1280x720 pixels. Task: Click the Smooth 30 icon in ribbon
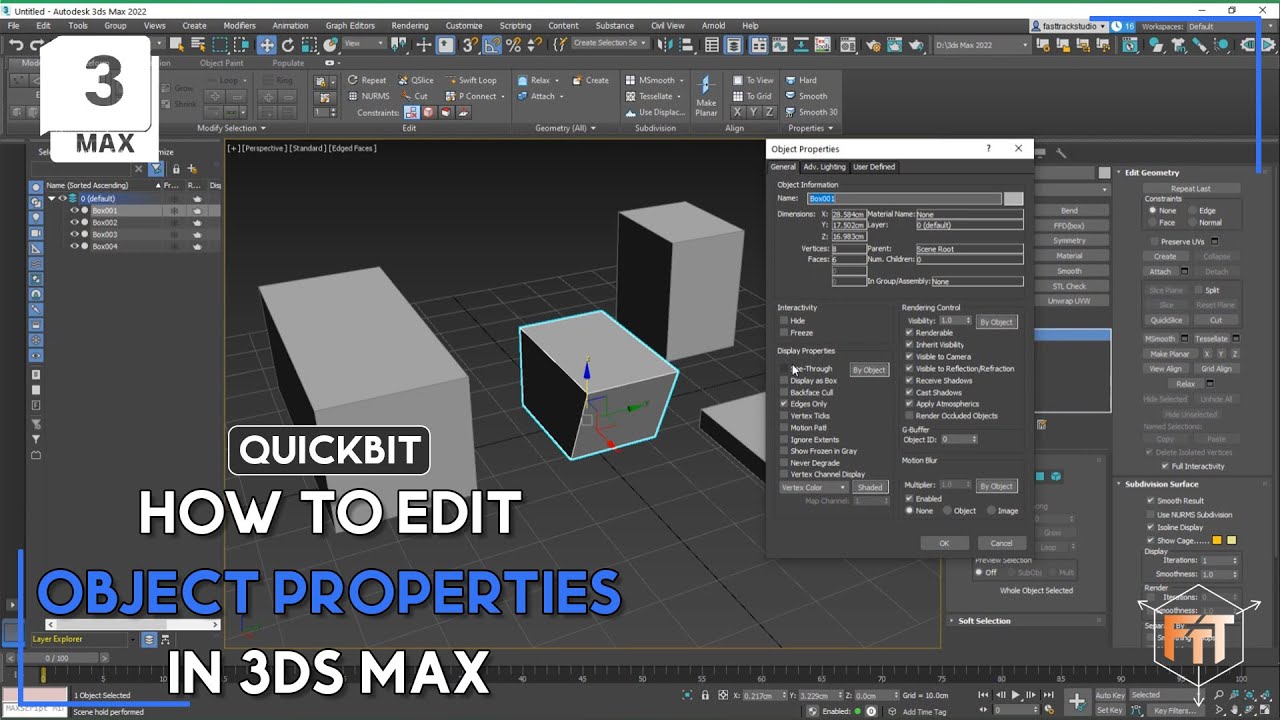(x=811, y=112)
